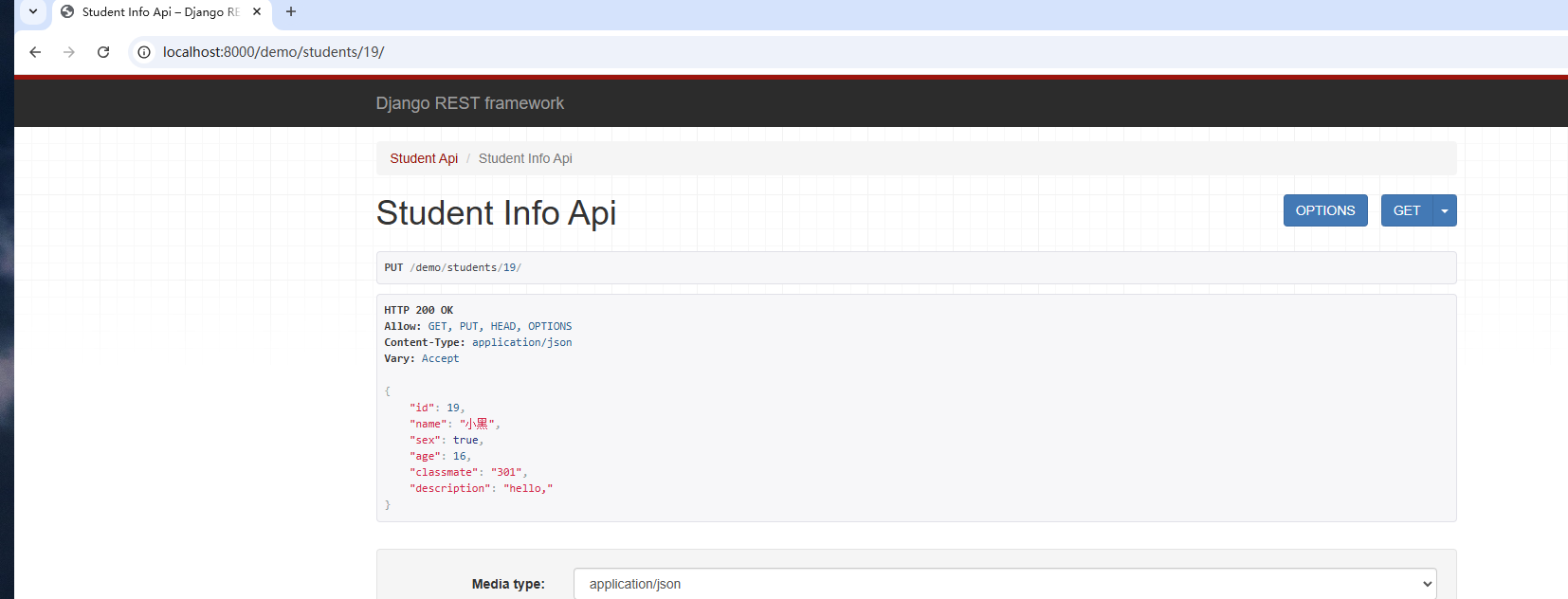This screenshot has height=599, width=1568.
Task: Click the HTTP 200 OK status text
Action: pos(418,310)
